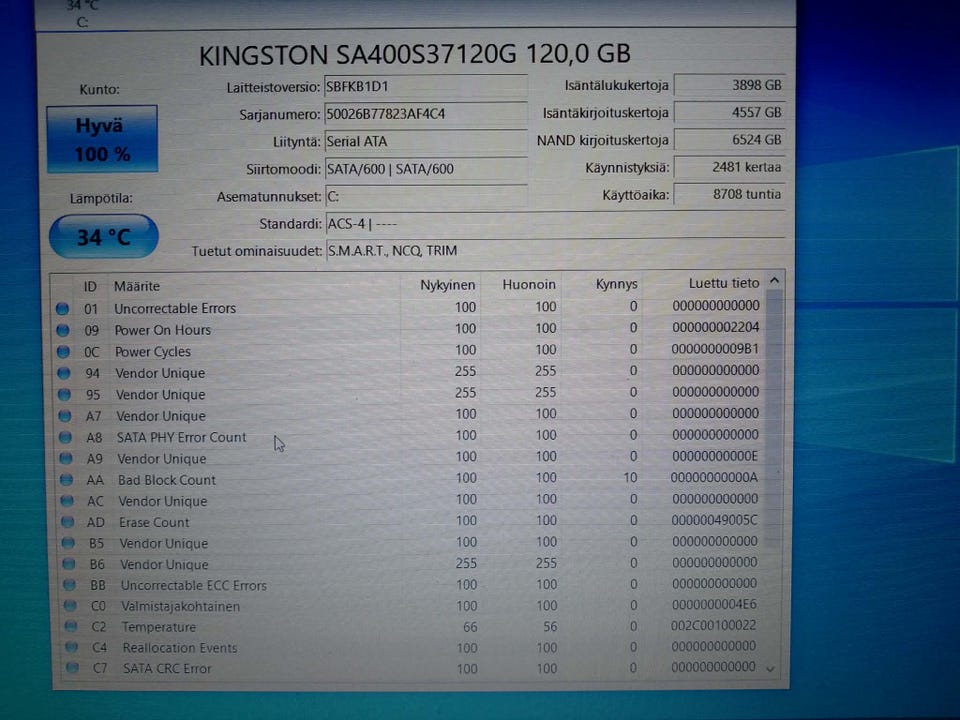This screenshot has width=960, height=720.
Task: Click the Tuetut ominaisuudet field S.M.A.R.T., NCQ, TRIM
Action: coord(555,251)
